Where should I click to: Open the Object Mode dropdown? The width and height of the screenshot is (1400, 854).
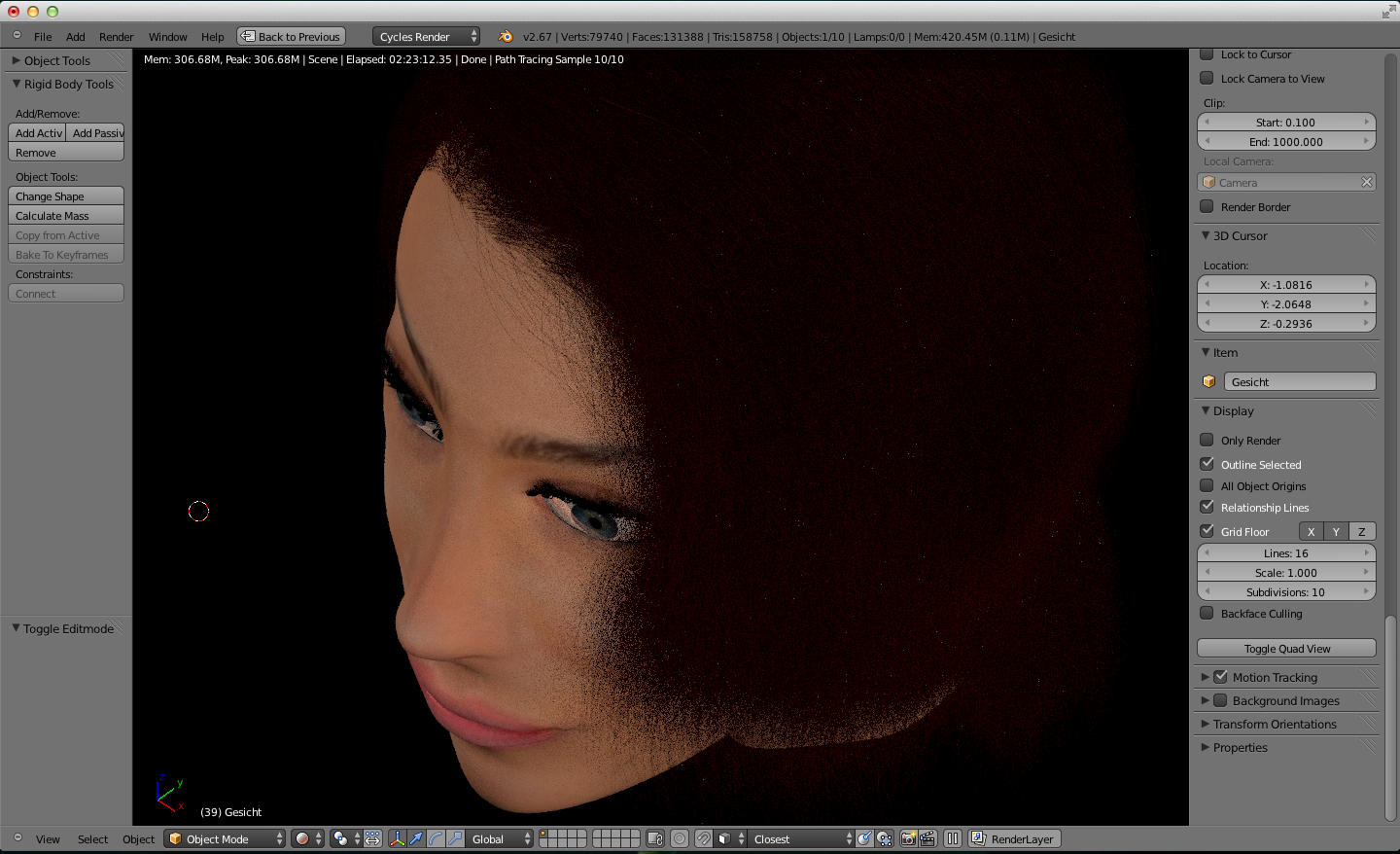[226, 838]
